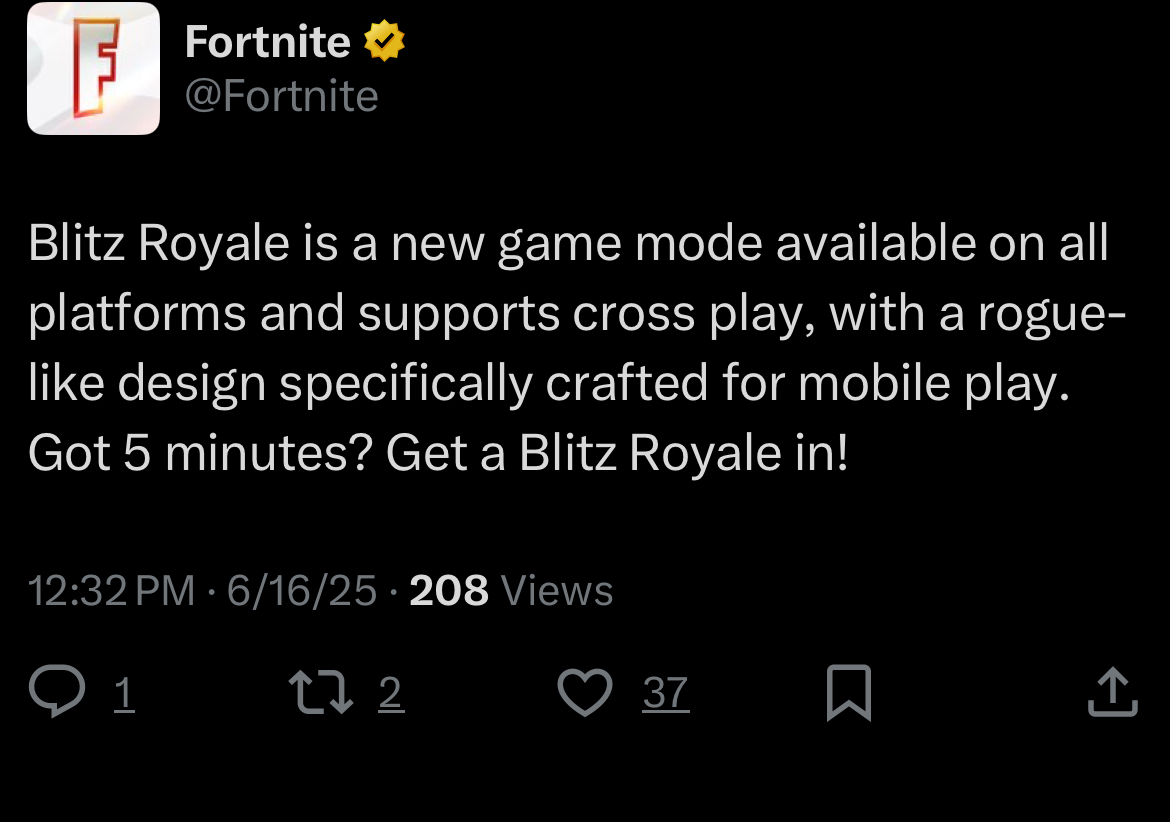The image size is (1170, 822).
Task: Click the line 'platforms and supports cross play'
Action: click(x=577, y=314)
